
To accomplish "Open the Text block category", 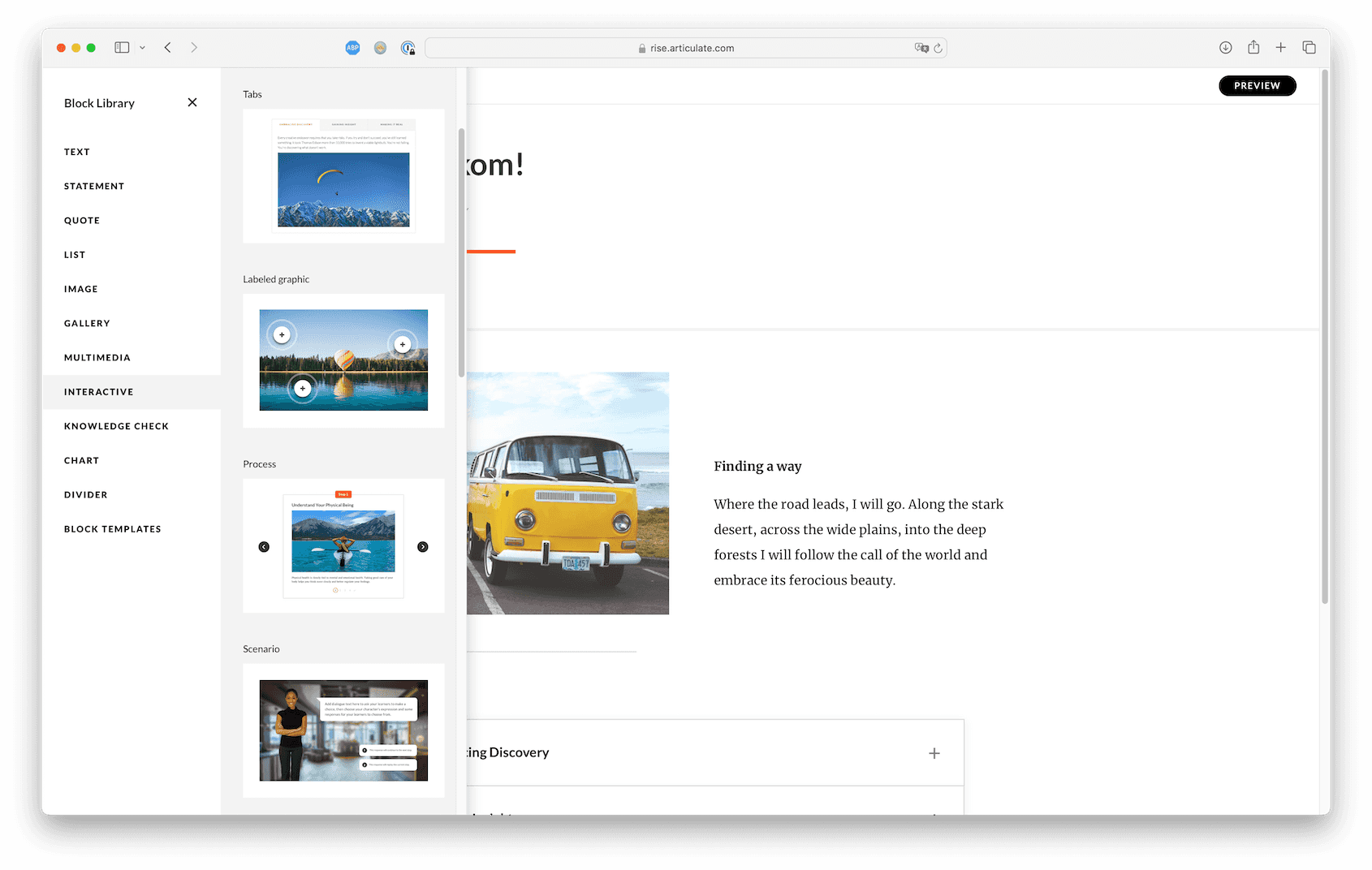I will 76,152.
